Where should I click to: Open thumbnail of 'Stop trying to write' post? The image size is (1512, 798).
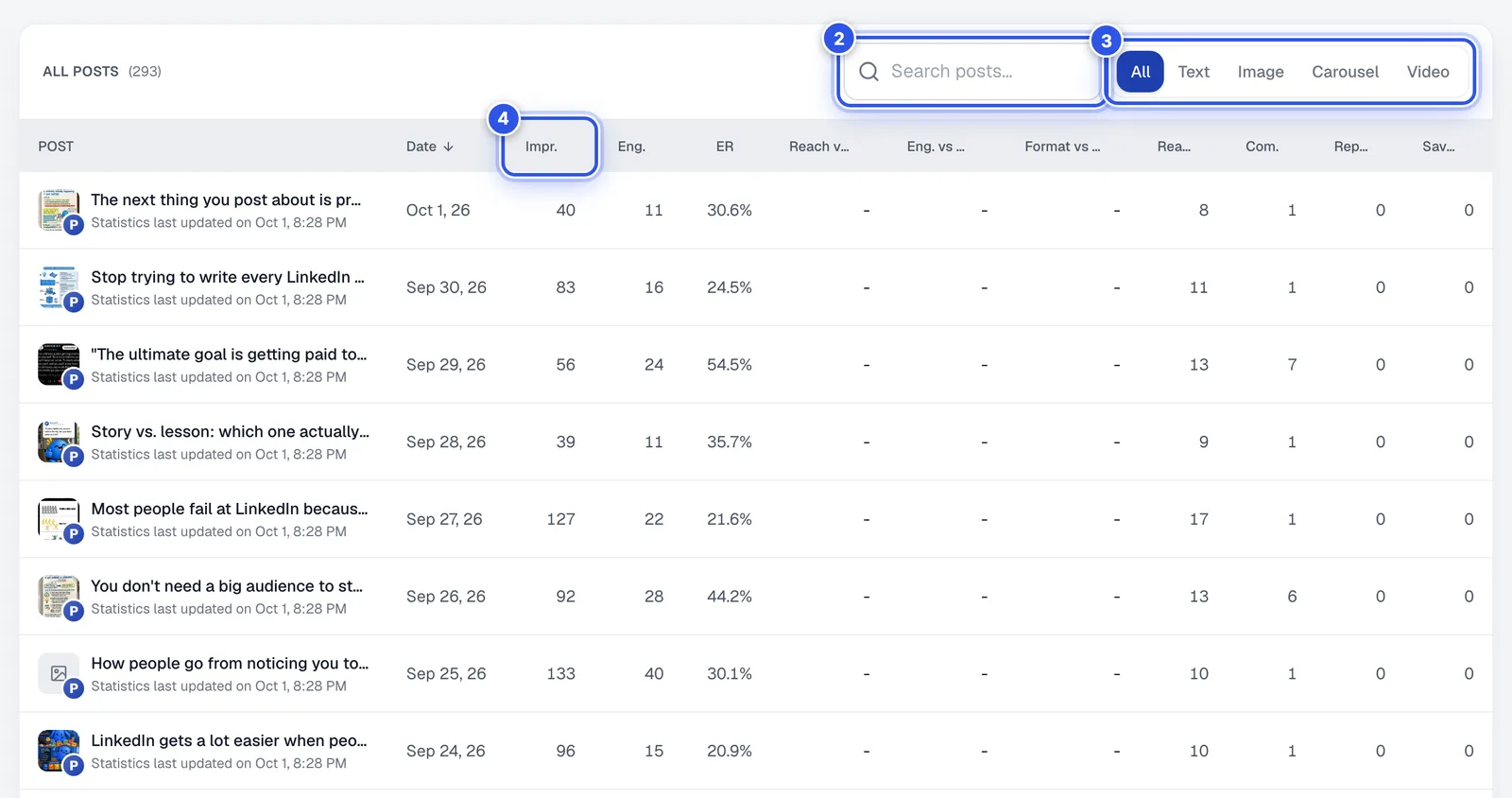(58, 287)
